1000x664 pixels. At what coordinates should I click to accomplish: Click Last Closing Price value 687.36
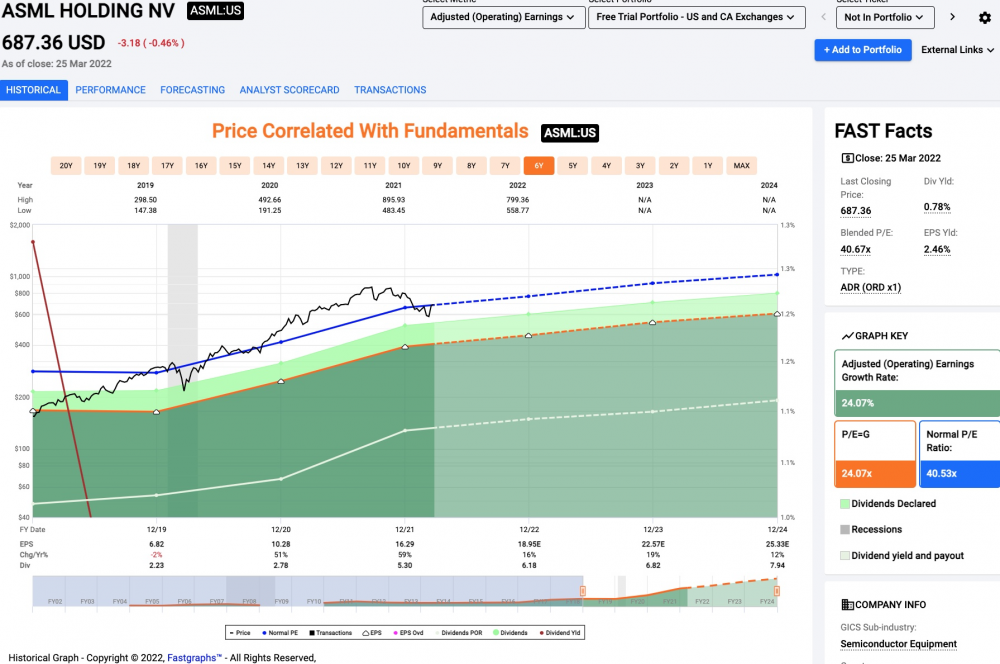click(856, 211)
